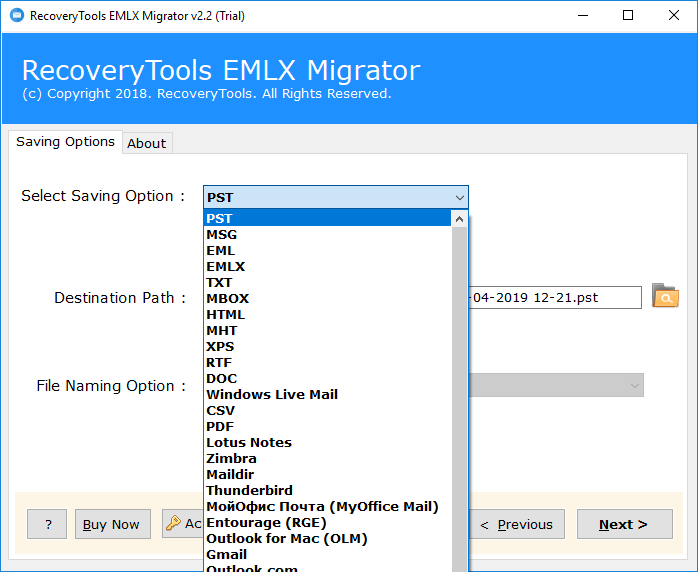Pick TXT as the saving format
Viewport: 698px width, 572px height.
[x=328, y=283]
